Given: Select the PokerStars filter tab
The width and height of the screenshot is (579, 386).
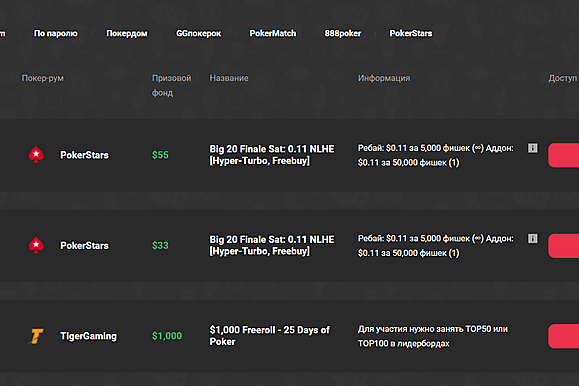Looking at the screenshot, I should click(411, 34).
